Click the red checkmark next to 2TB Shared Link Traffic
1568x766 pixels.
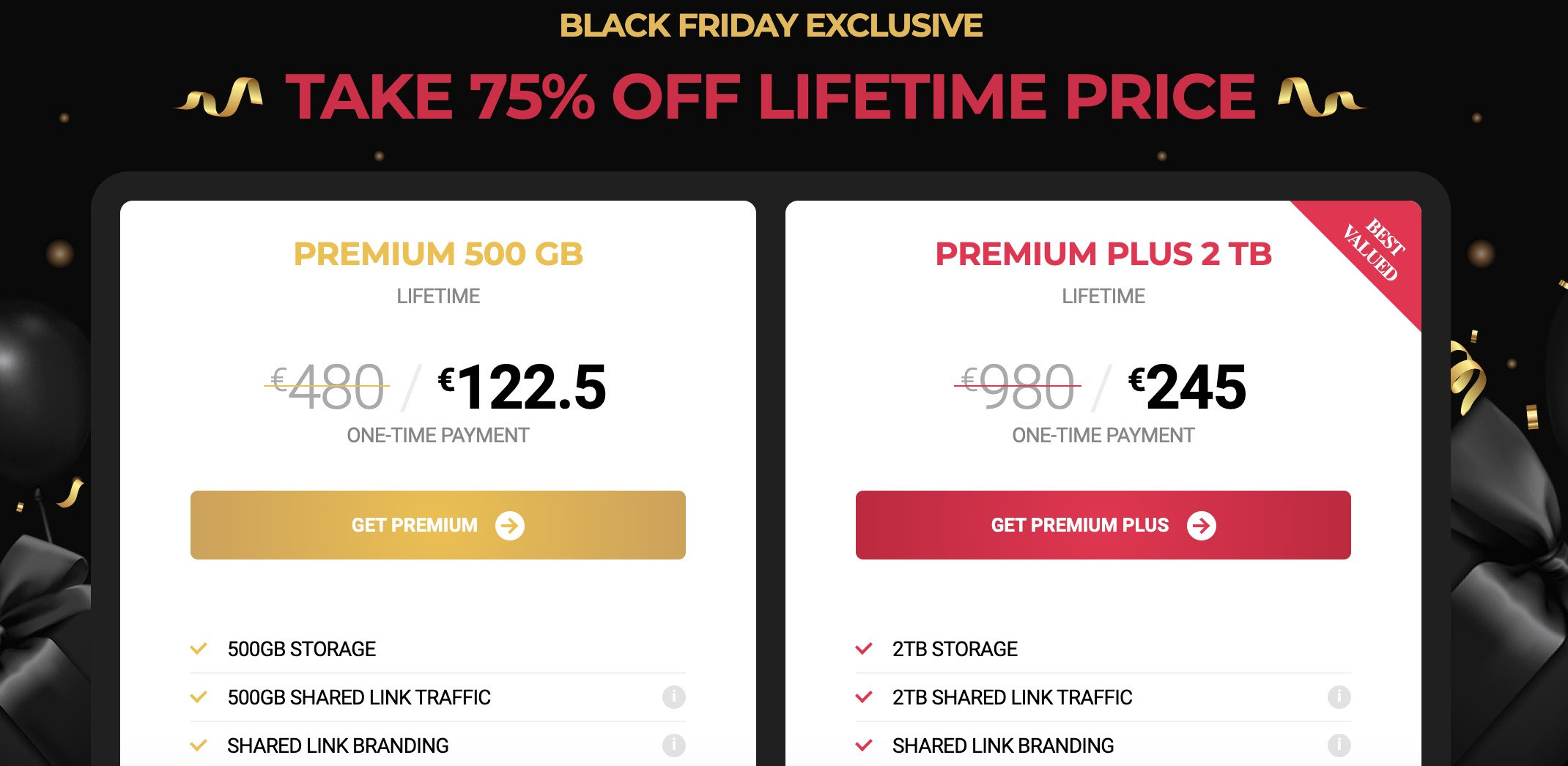865,697
